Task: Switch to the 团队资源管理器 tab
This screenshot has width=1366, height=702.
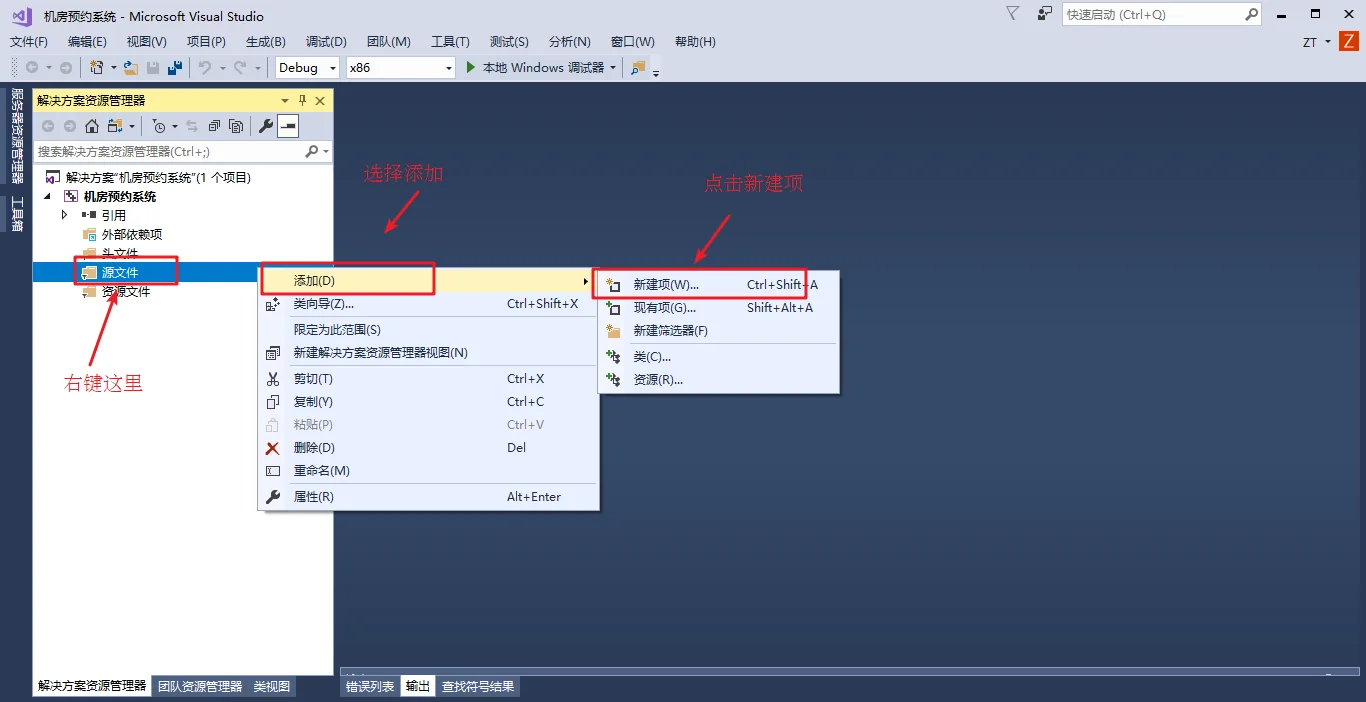Action: [x=200, y=687]
